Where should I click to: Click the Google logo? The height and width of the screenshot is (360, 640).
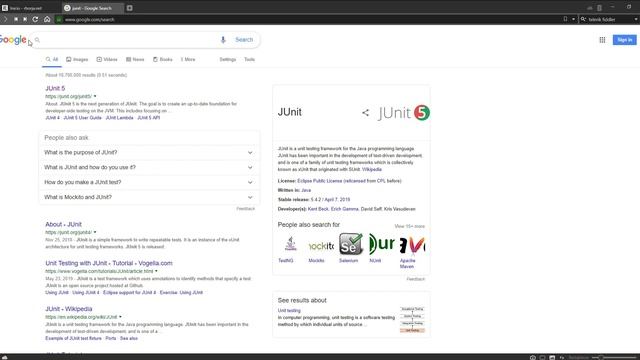click(13, 40)
